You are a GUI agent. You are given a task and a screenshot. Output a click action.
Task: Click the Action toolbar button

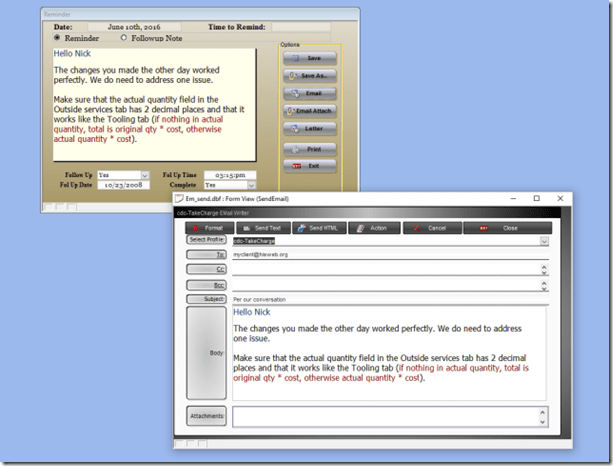(x=374, y=228)
